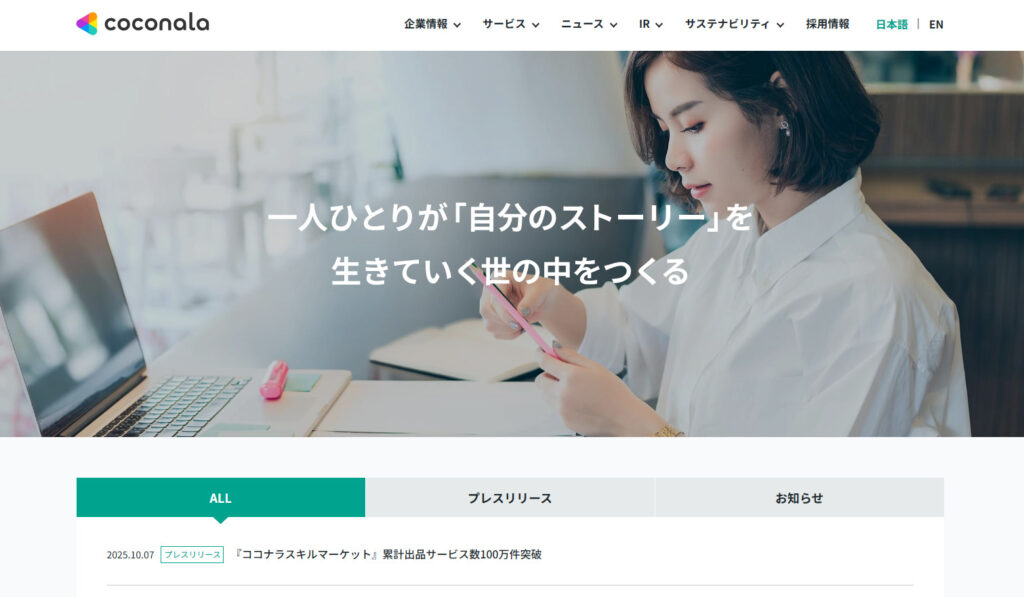
Task: Switch language to EN
Action: pos(936,24)
